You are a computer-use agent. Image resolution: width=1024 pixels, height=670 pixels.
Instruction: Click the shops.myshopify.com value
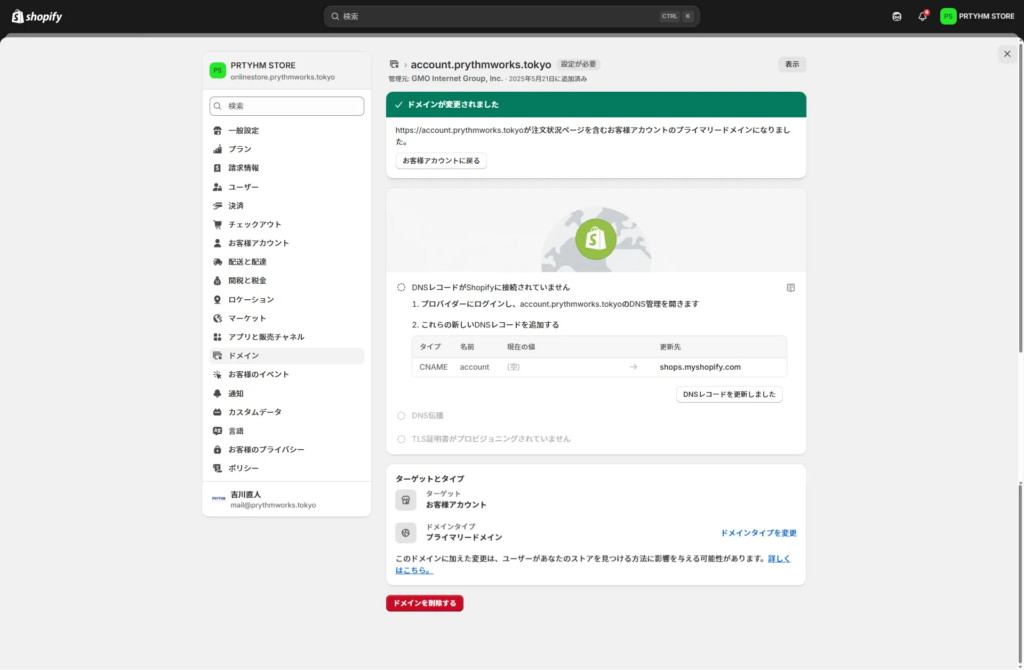(x=699, y=367)
